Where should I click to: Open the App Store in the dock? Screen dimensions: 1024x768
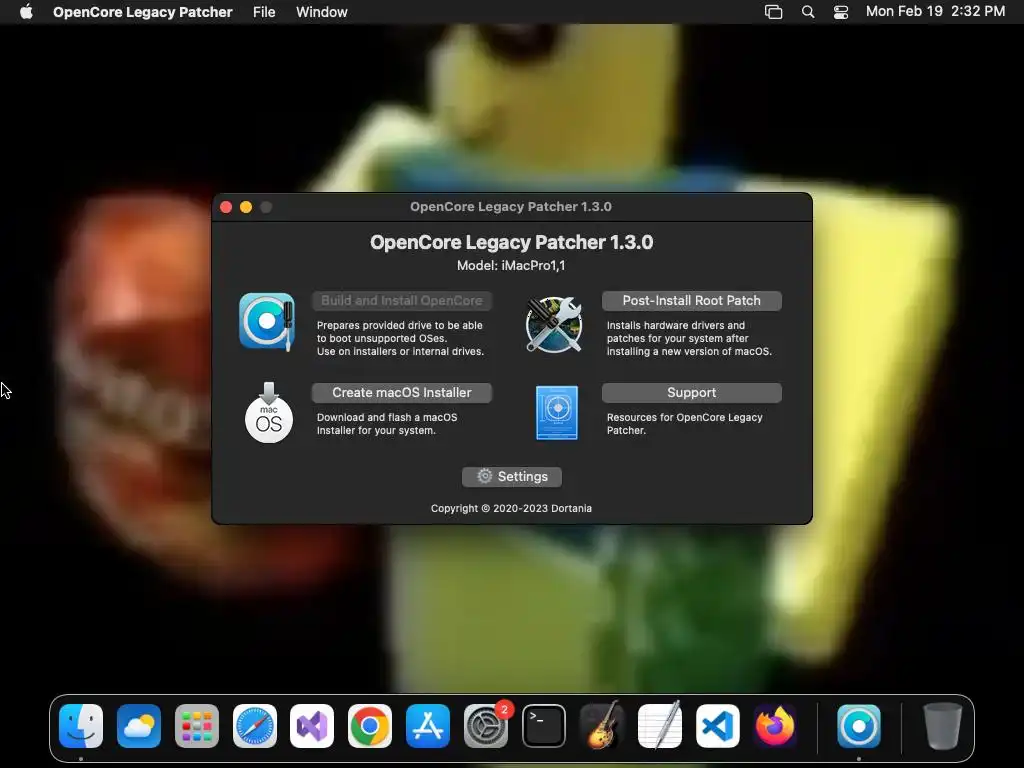[428, 726]
